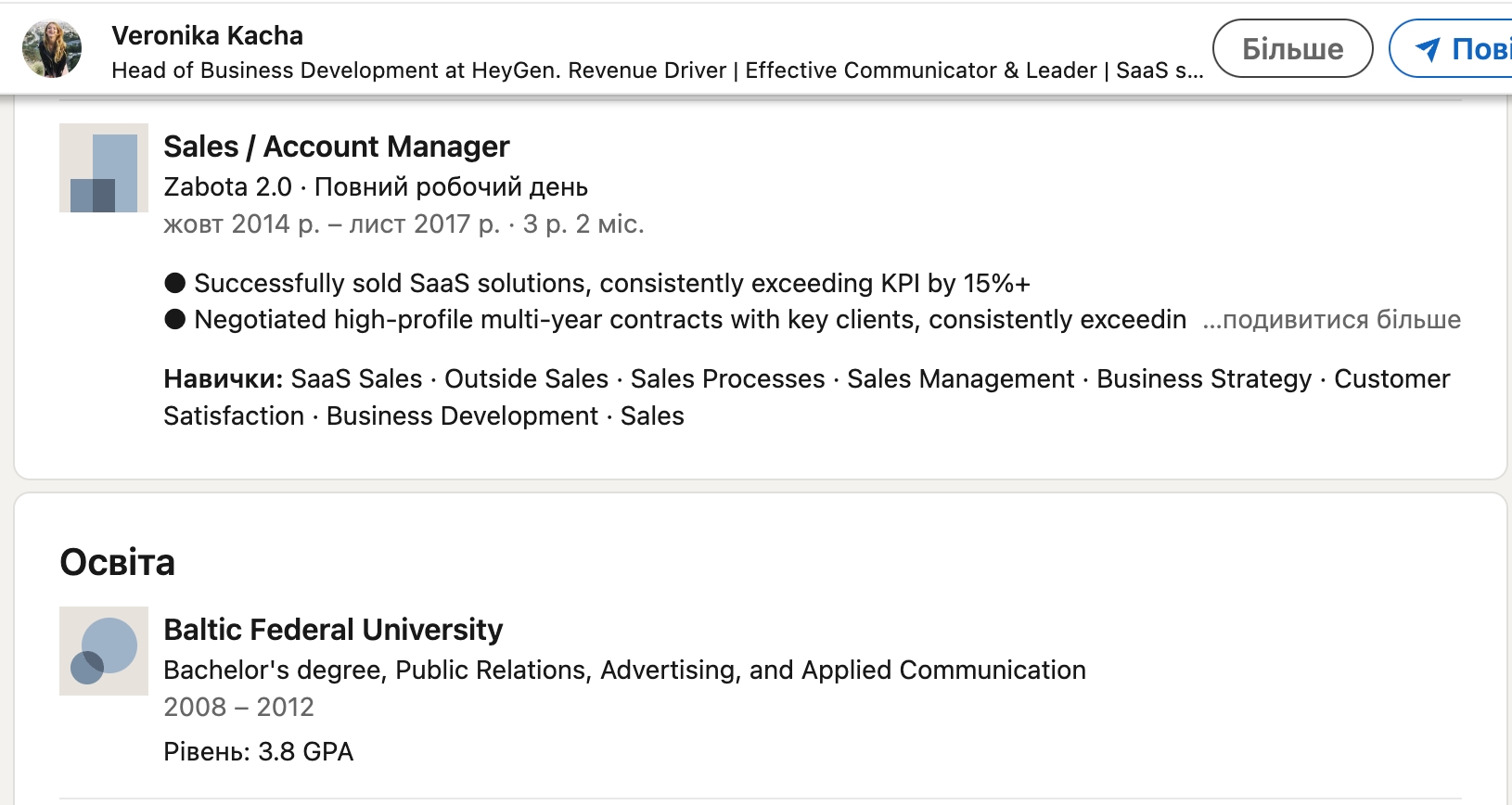Click the Baltic Federal University logo

(x=104, y=651)
